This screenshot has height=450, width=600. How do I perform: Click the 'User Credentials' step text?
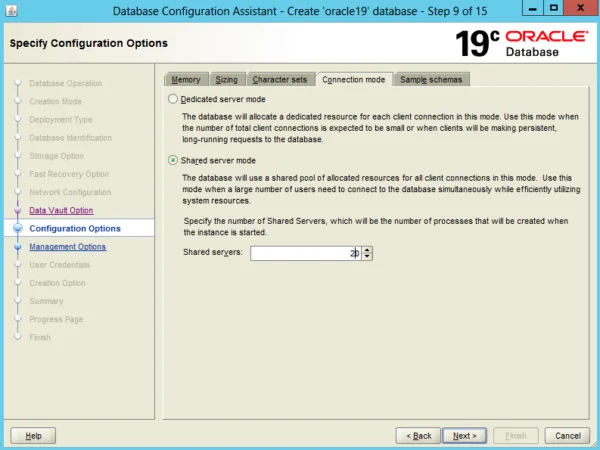coord(60,265)
